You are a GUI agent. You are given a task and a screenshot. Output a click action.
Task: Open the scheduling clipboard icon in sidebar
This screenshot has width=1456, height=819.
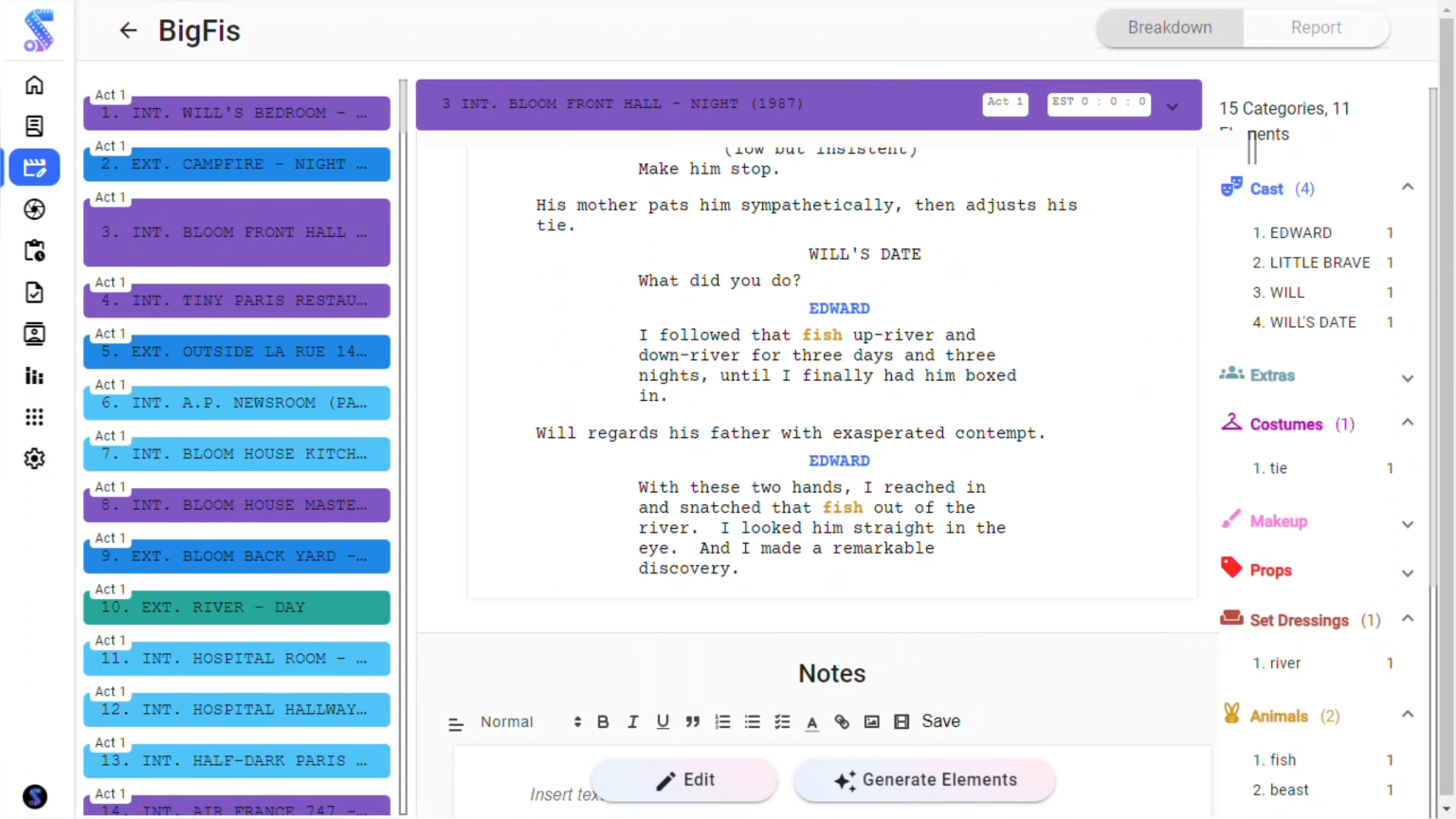34,250
